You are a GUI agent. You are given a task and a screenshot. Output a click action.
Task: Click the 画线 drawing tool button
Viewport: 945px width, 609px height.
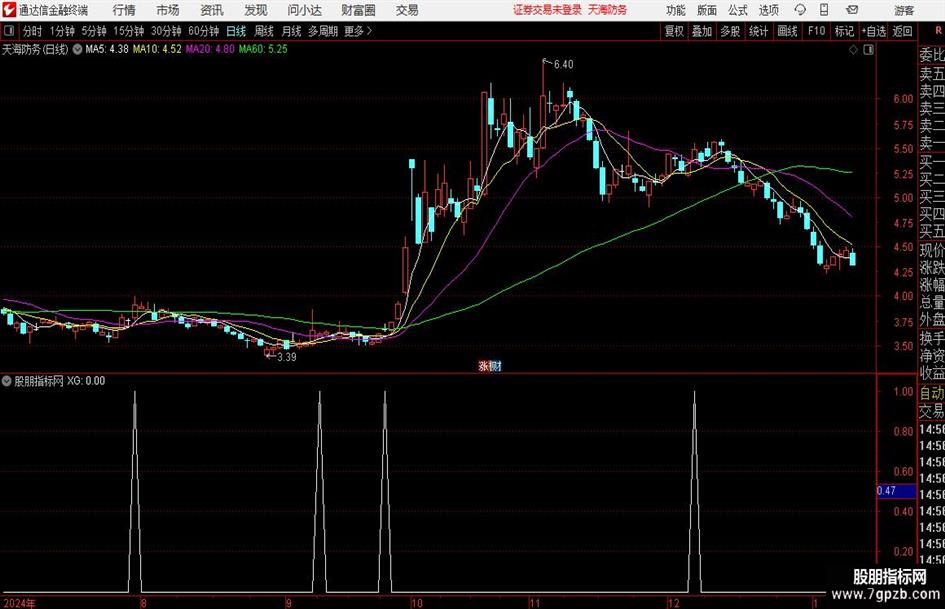[x=788, y=31]
